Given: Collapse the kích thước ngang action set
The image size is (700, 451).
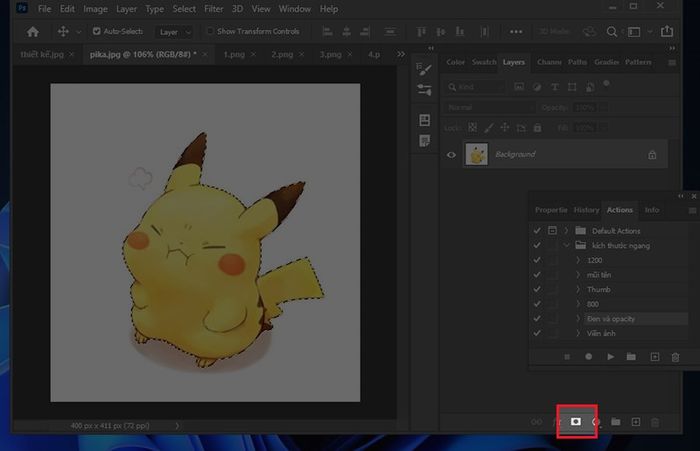Looking at the screenshot, I should click(566, 246).
